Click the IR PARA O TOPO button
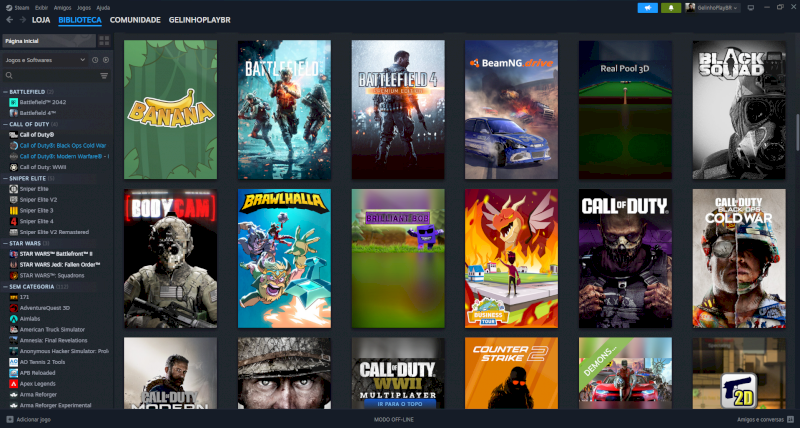 click(x=398, y=404)
